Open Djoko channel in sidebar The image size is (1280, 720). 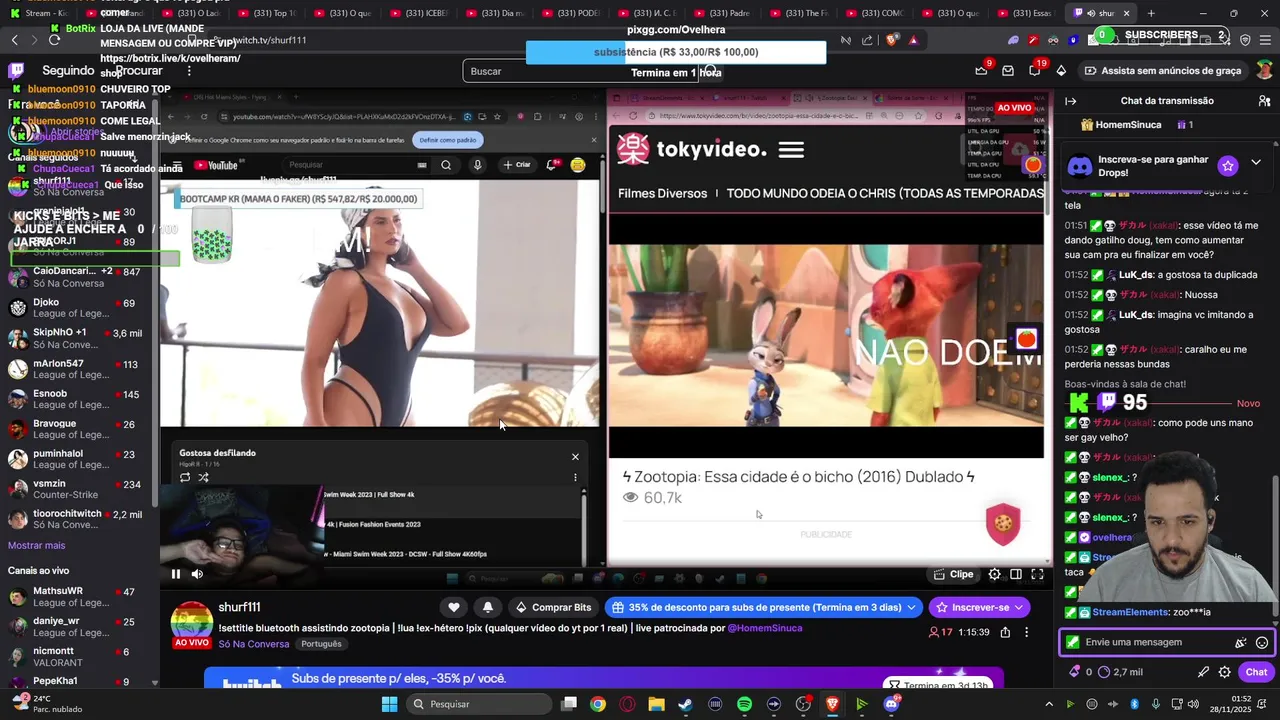tap(80, 308)
